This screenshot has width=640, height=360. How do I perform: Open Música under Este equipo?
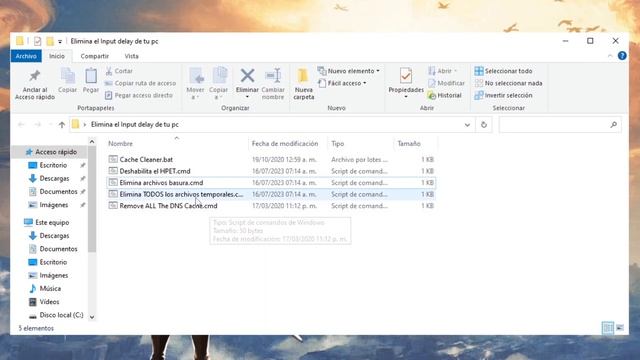click(x=50, y=289)
